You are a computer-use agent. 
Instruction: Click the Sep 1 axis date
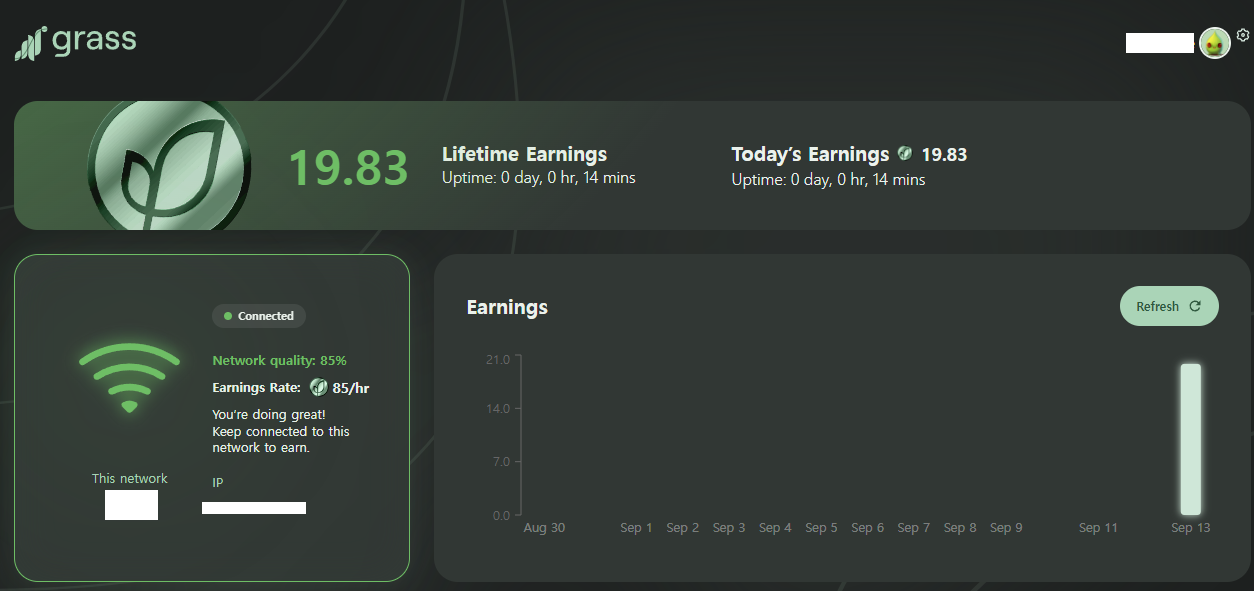[x=636, y=528]
